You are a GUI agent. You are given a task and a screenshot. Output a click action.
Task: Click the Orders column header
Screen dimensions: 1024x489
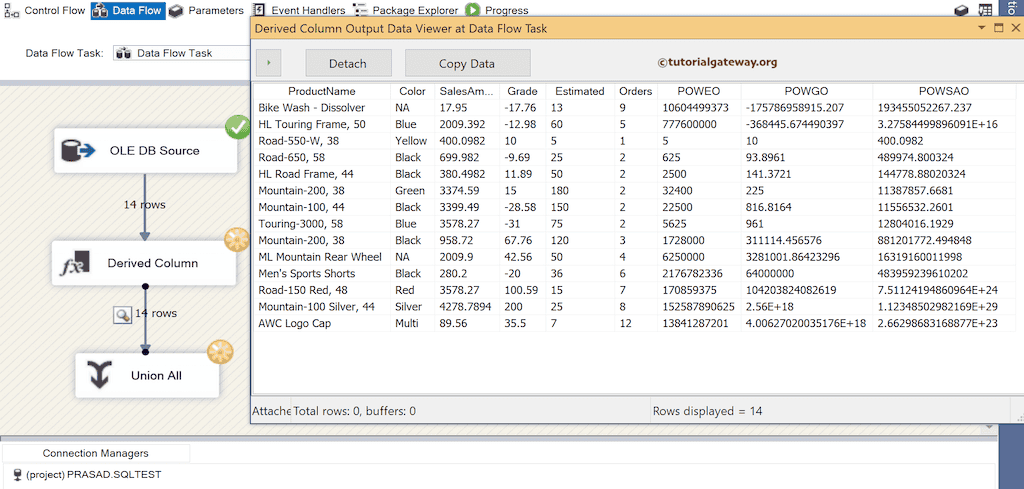(635, 91)
